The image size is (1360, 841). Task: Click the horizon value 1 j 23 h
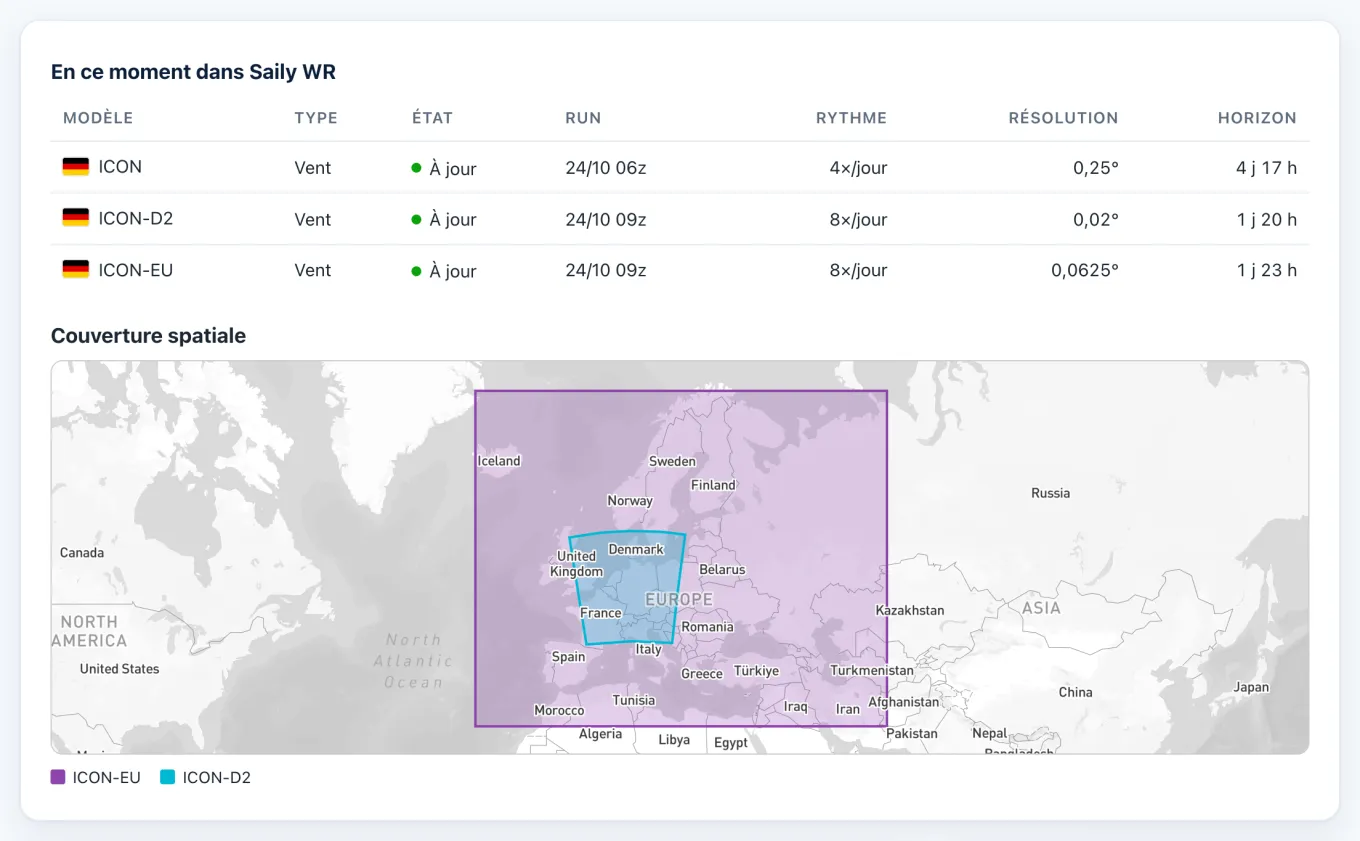pos(1267,270)
